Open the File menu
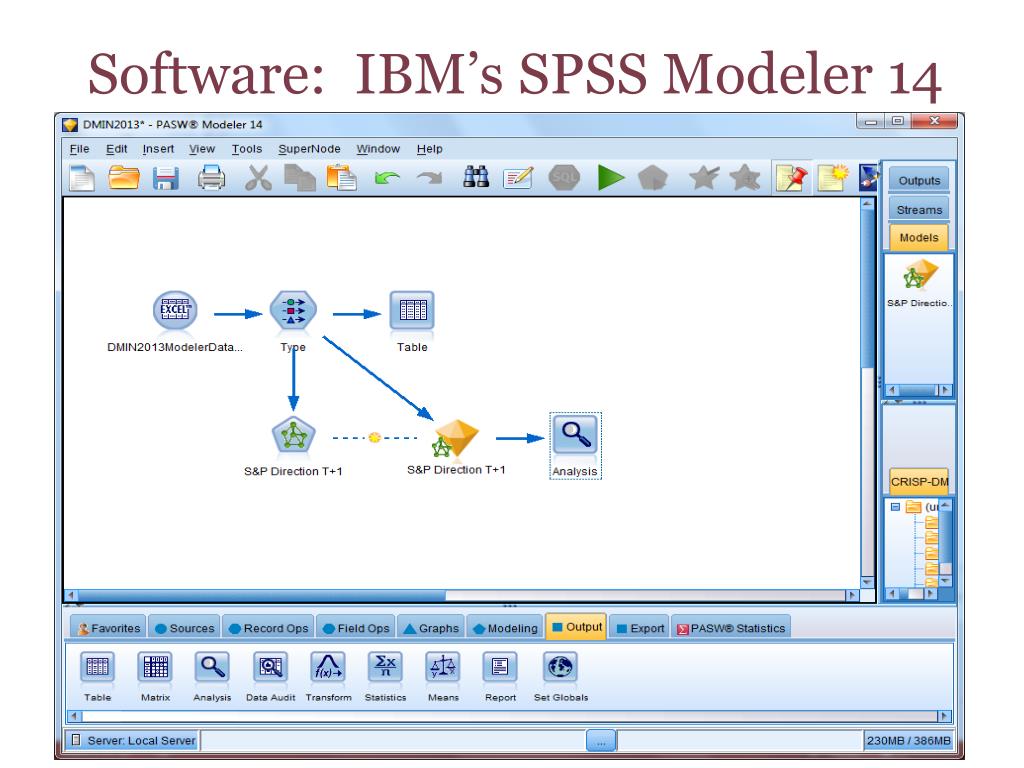Screen dimensions: 1024x768 coord(79,149)
